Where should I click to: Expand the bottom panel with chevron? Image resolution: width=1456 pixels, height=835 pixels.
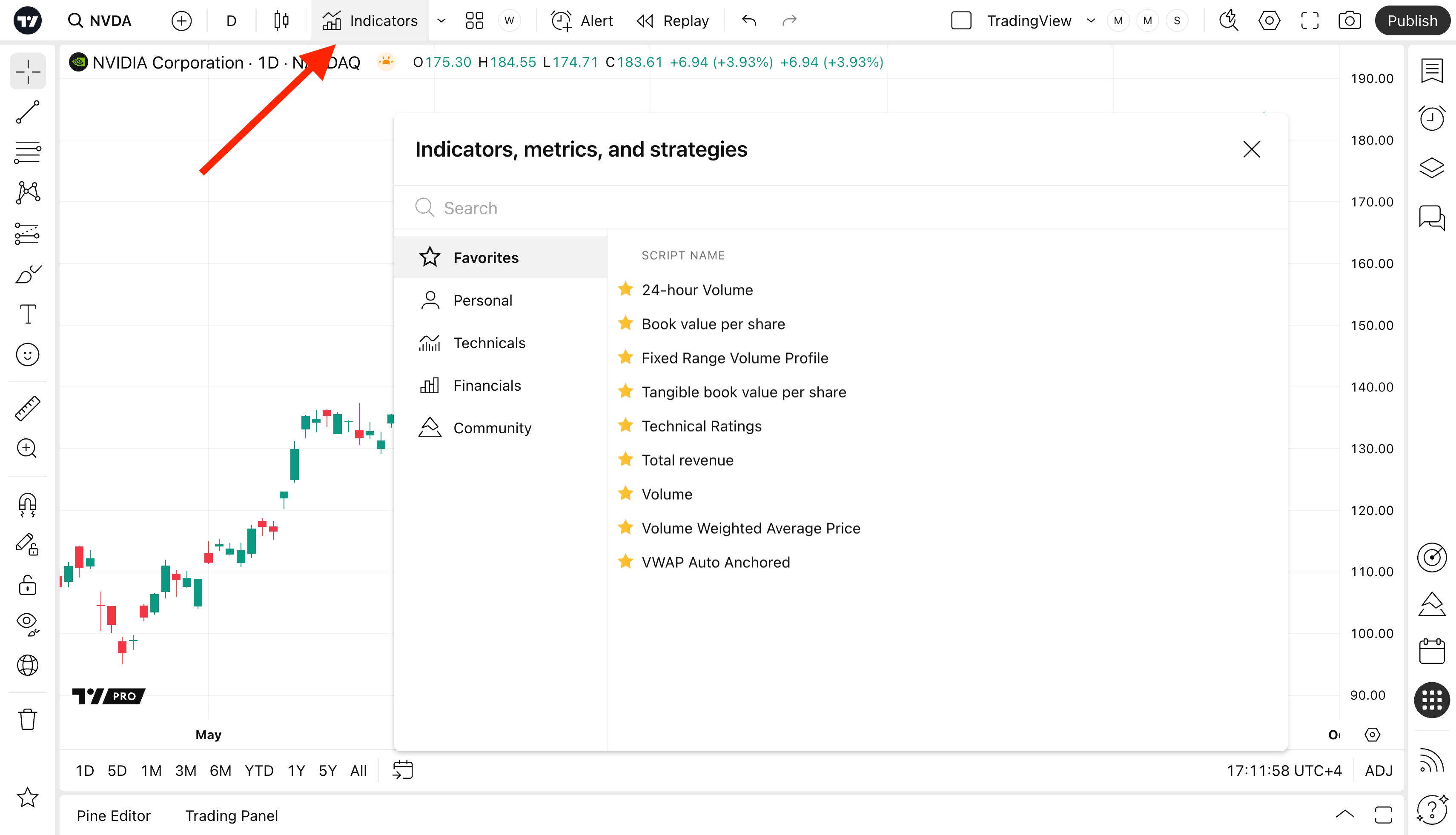click(1345, 814)
